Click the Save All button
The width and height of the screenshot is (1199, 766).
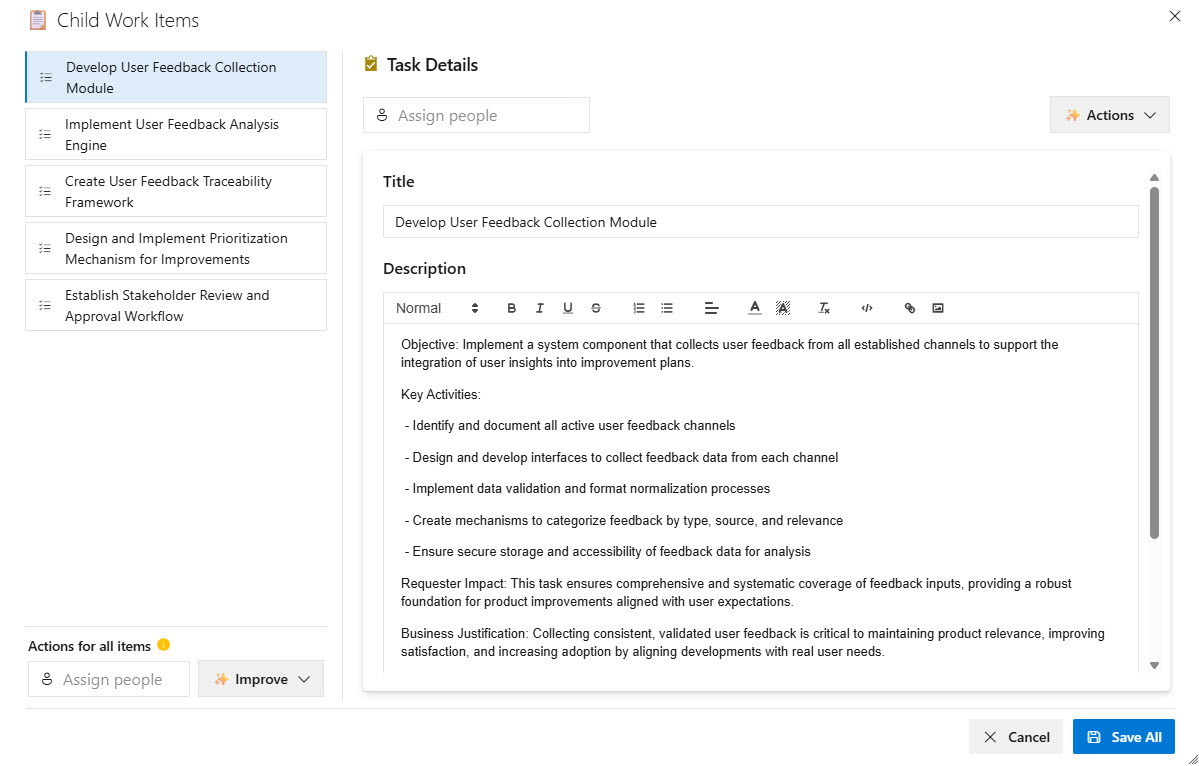coord(1123,736)
